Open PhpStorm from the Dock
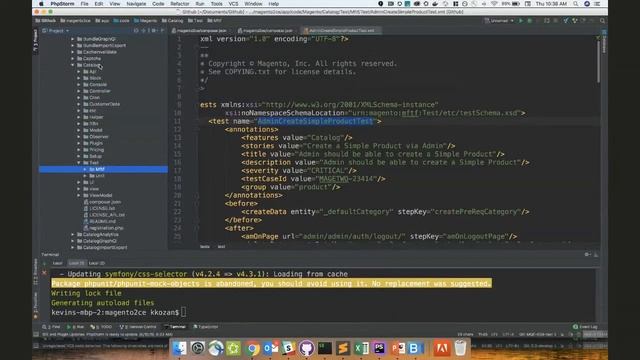Viewport: 640px width, 360px height. pyautogui.click(x=379, y=348)
